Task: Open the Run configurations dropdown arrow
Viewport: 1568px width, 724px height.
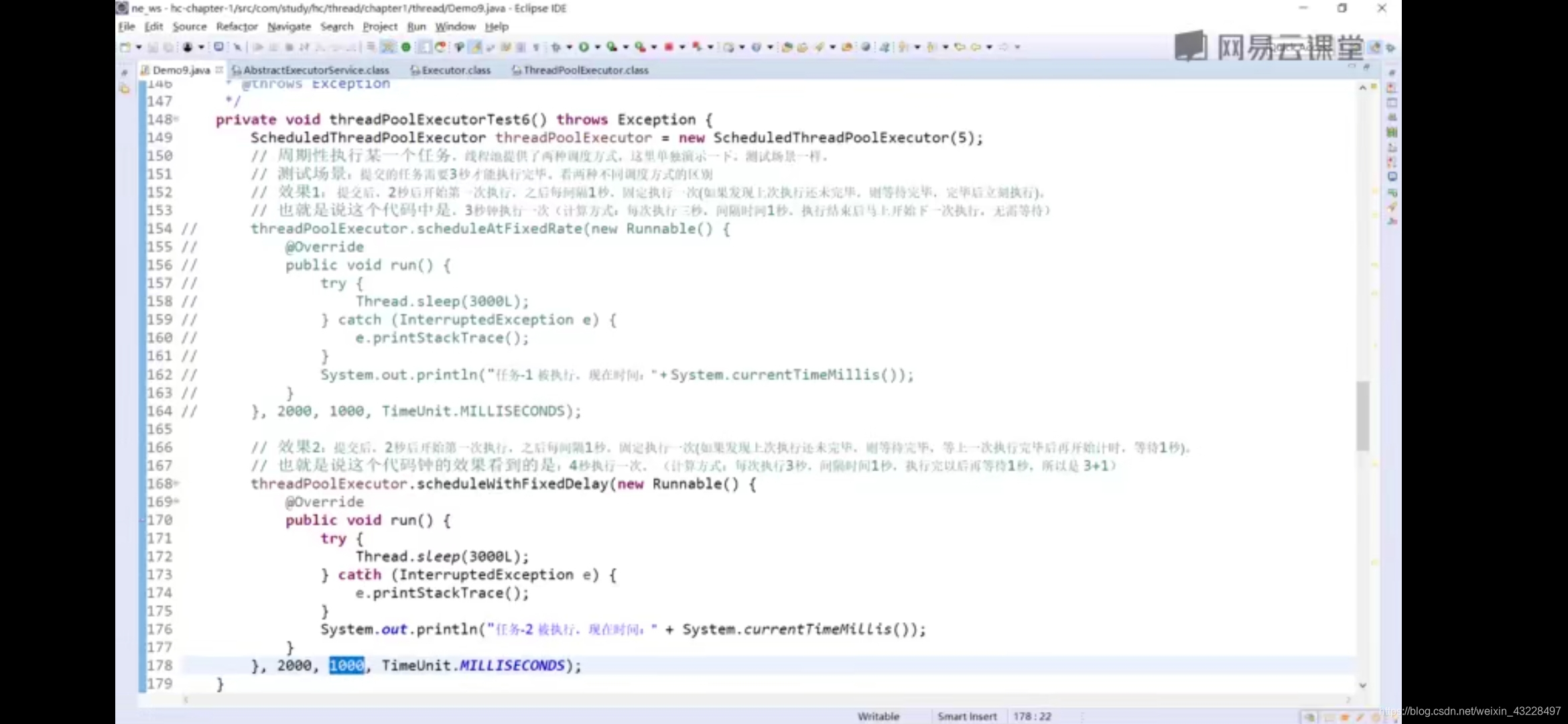Action: coord(597,47)
